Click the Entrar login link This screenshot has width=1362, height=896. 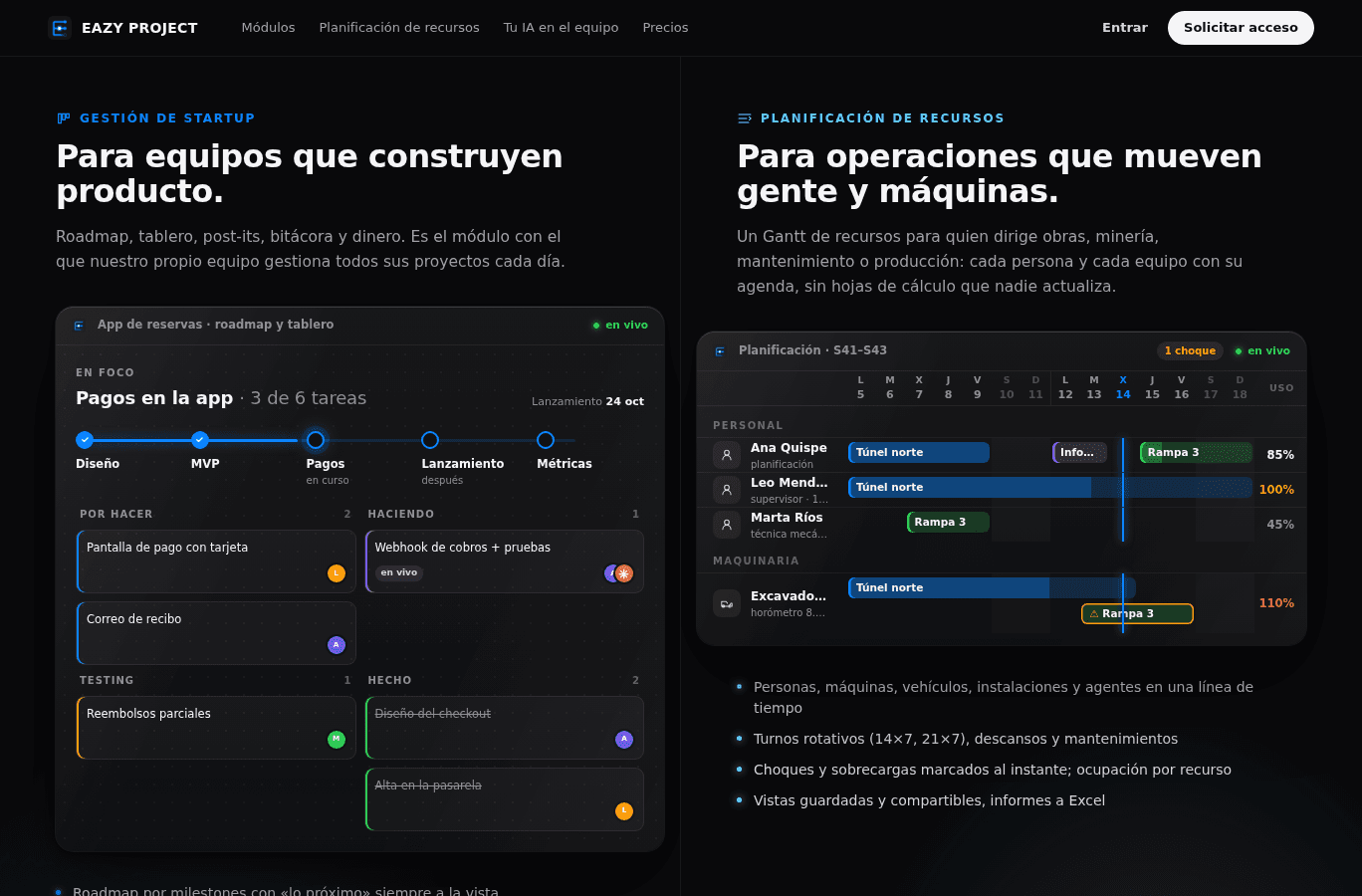[x=1125, y=28]
